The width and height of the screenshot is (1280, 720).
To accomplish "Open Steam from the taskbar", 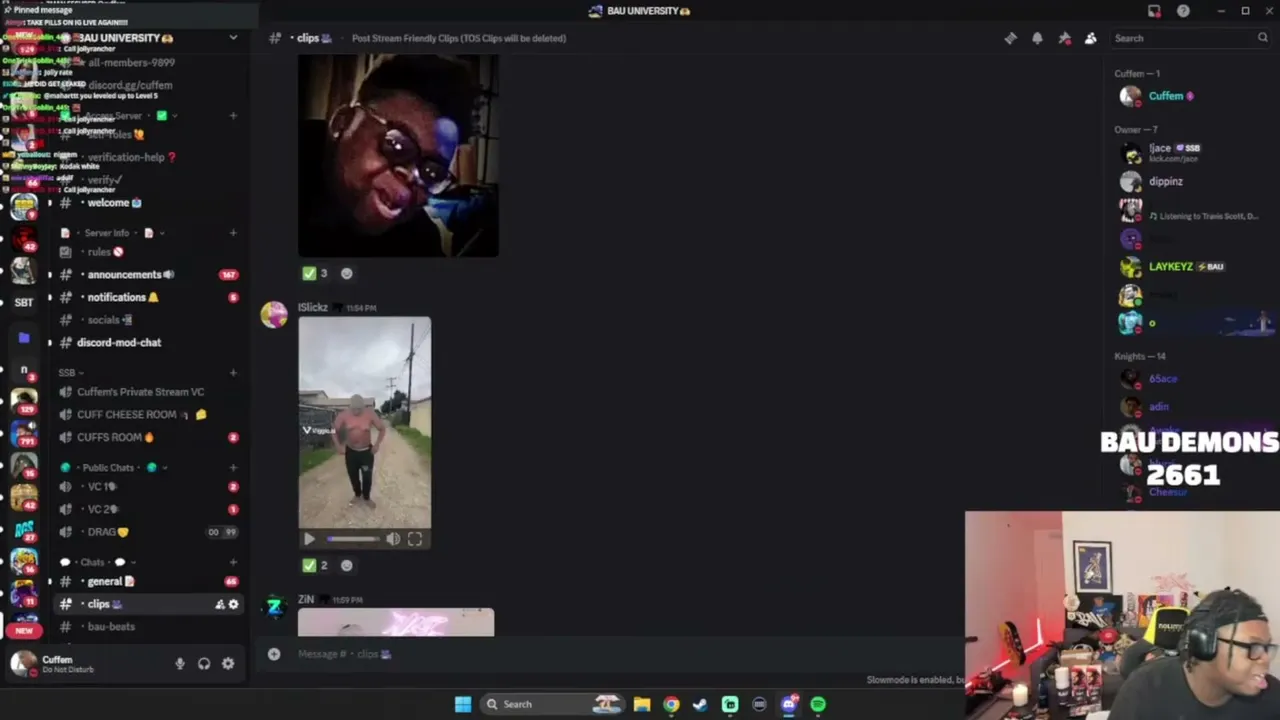I will [x=700, y=704].
